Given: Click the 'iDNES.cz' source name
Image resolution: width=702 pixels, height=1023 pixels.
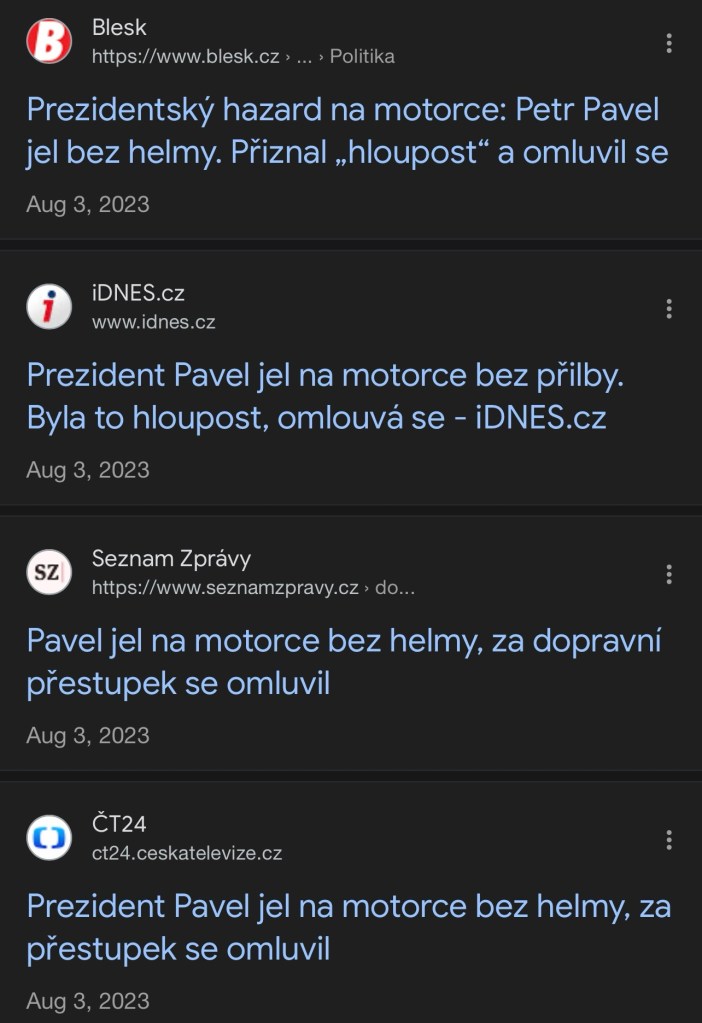Looking at the screenshot, I should (x=138, y=293).
